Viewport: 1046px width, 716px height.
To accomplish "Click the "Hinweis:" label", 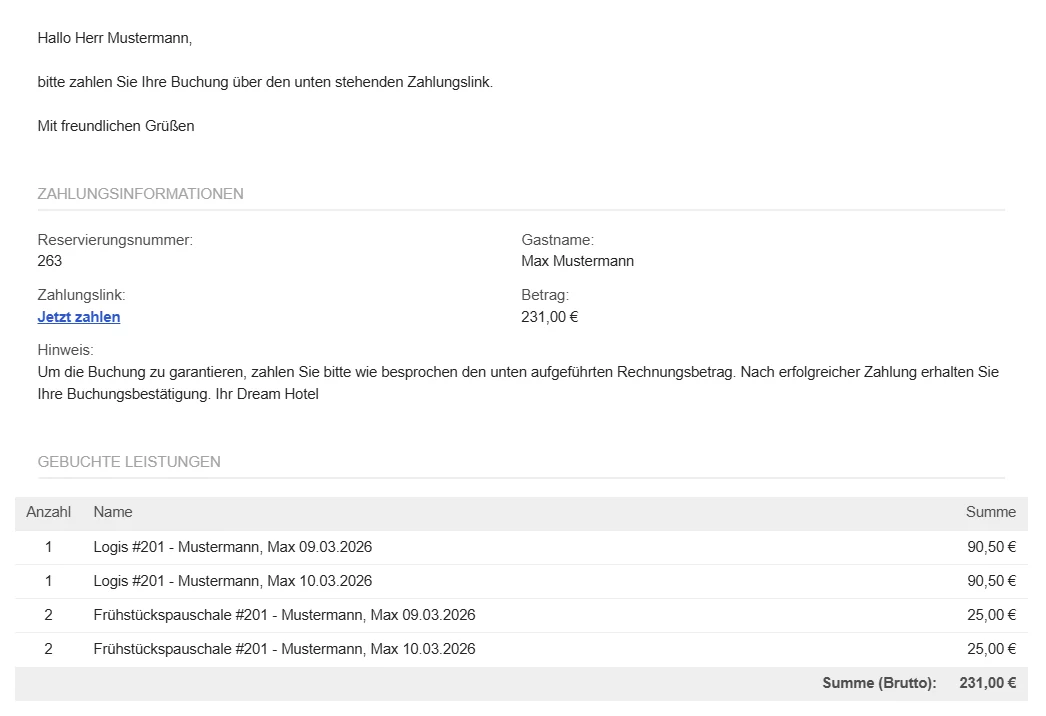I will click(x=65, y=350).
